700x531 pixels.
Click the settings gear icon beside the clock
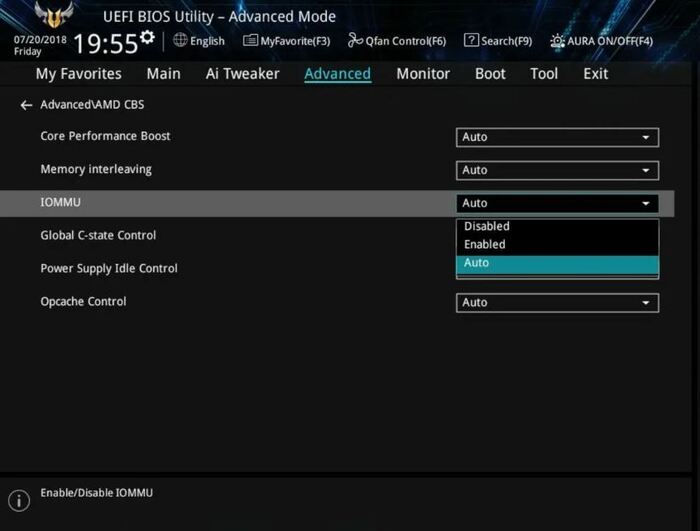(148, 38)
